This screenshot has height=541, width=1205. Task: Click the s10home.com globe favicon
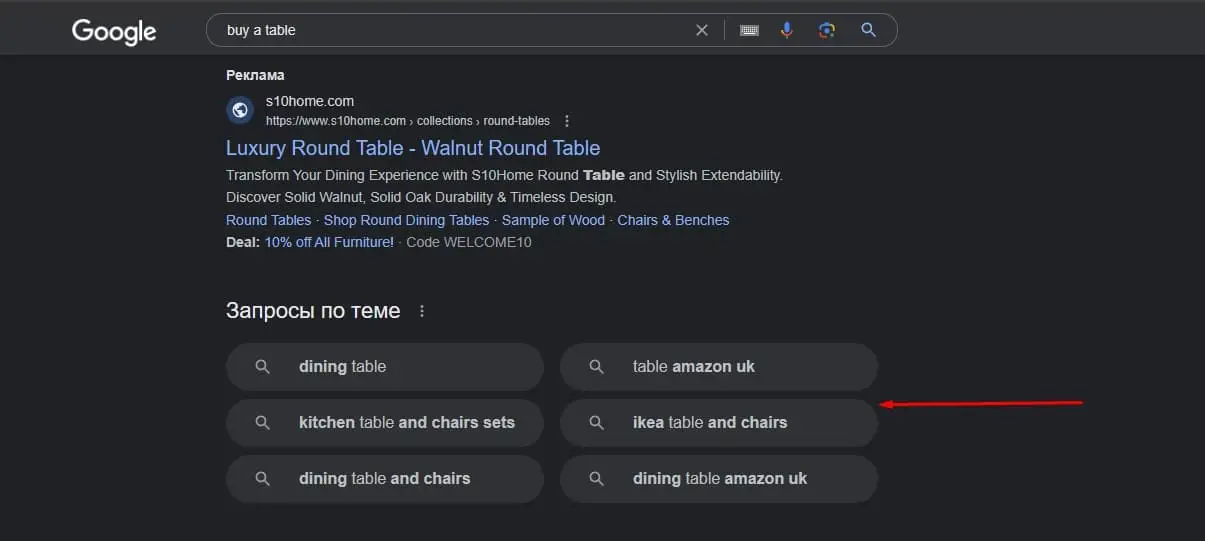[240, 110]
